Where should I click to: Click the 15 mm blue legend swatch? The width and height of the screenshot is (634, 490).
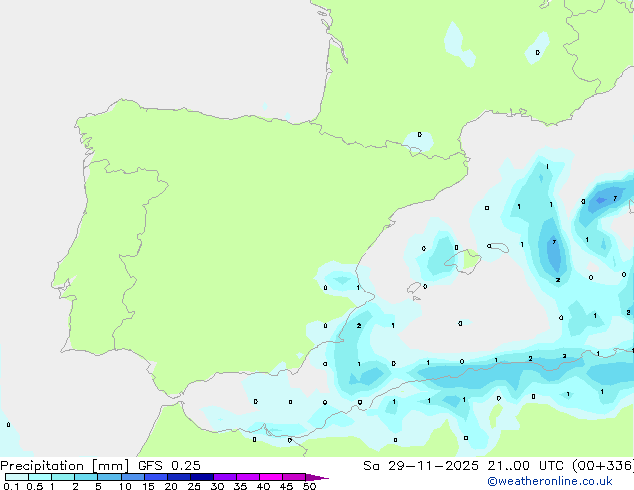(x=156, y=477)
